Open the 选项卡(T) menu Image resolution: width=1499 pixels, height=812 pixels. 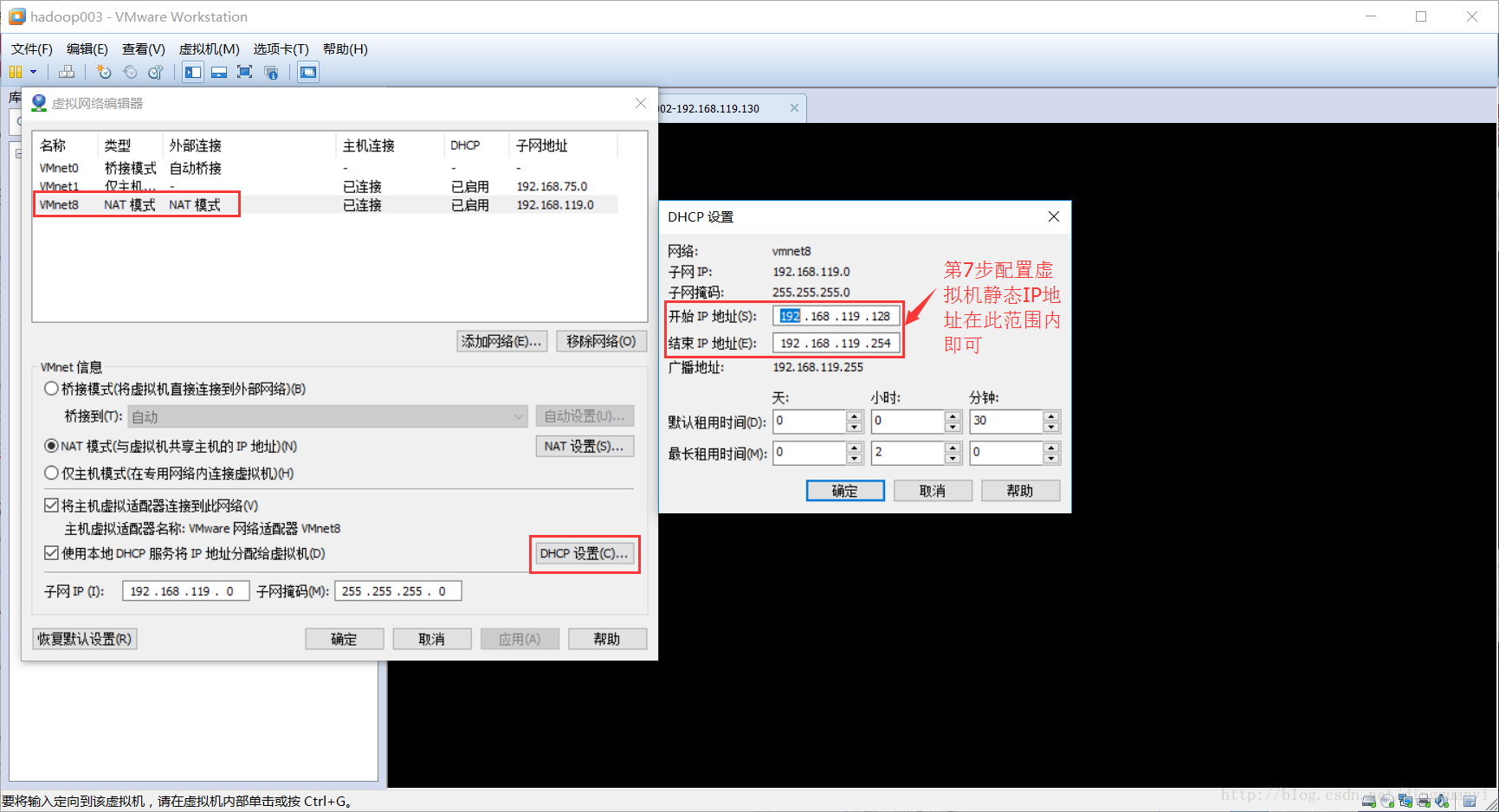point(281,48)
